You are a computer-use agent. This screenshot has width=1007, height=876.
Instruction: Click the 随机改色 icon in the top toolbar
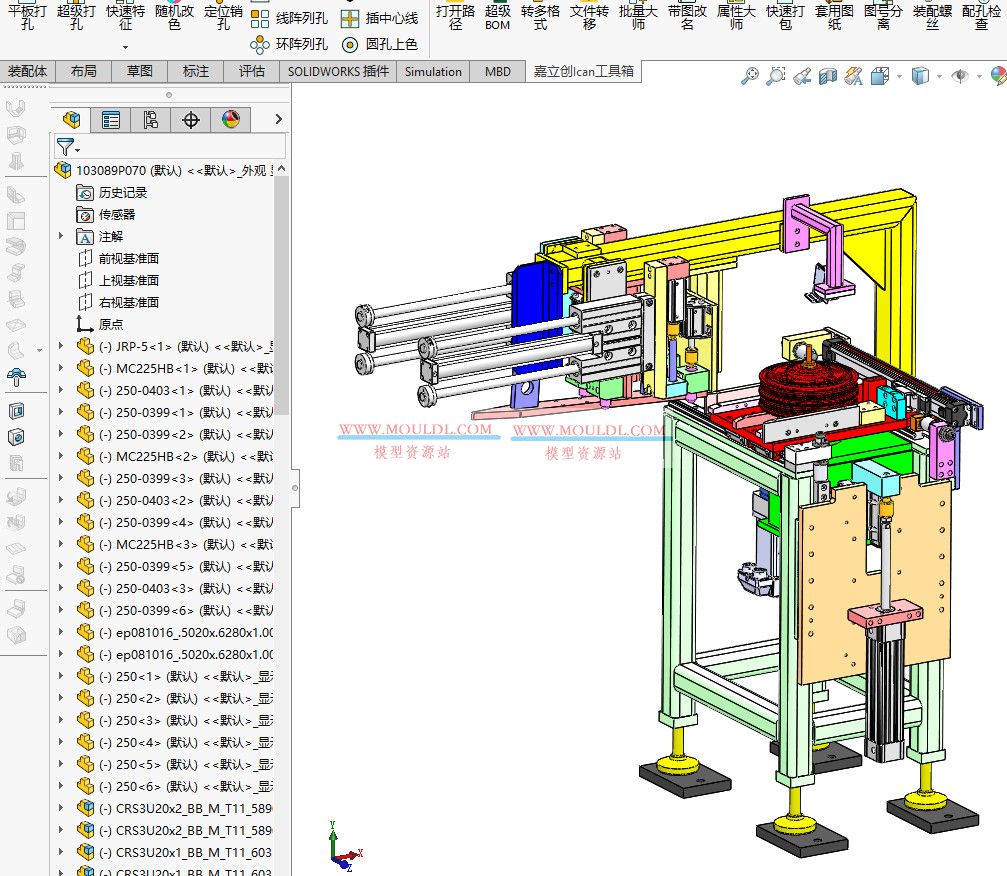(x=173, y=17)
